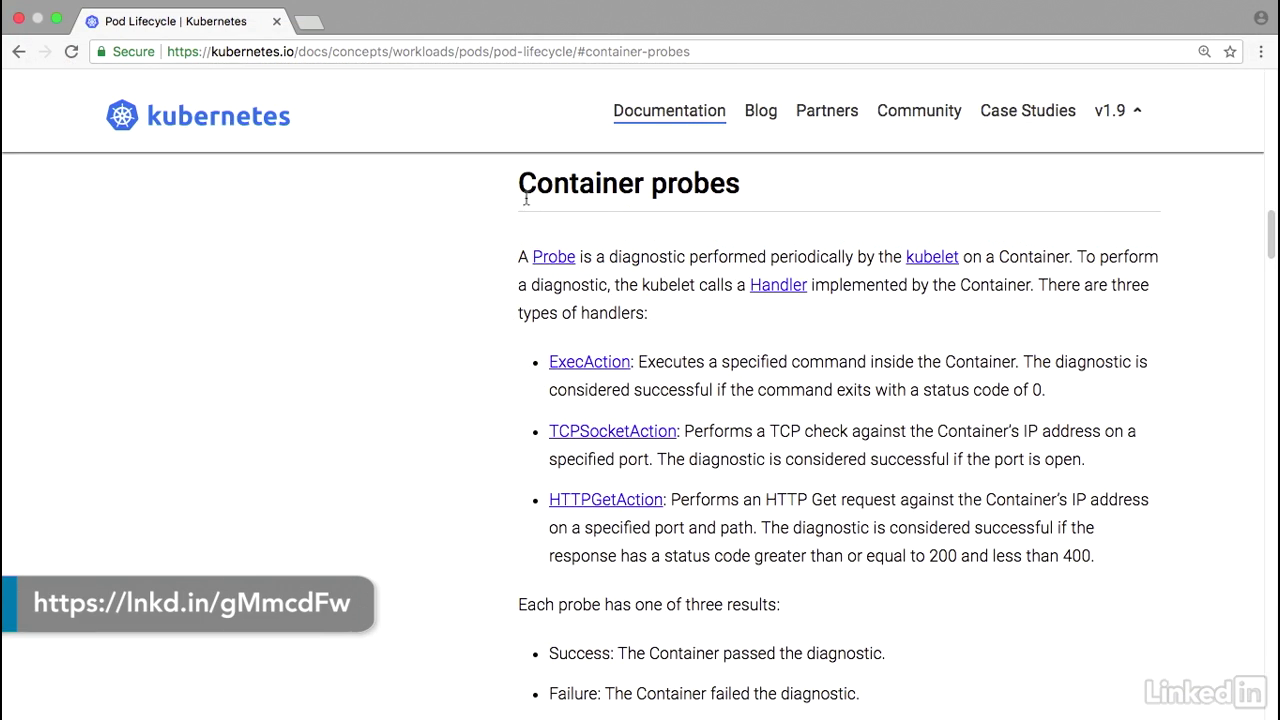
Task: Open the Blog nav item
Action: coord(760,111)
